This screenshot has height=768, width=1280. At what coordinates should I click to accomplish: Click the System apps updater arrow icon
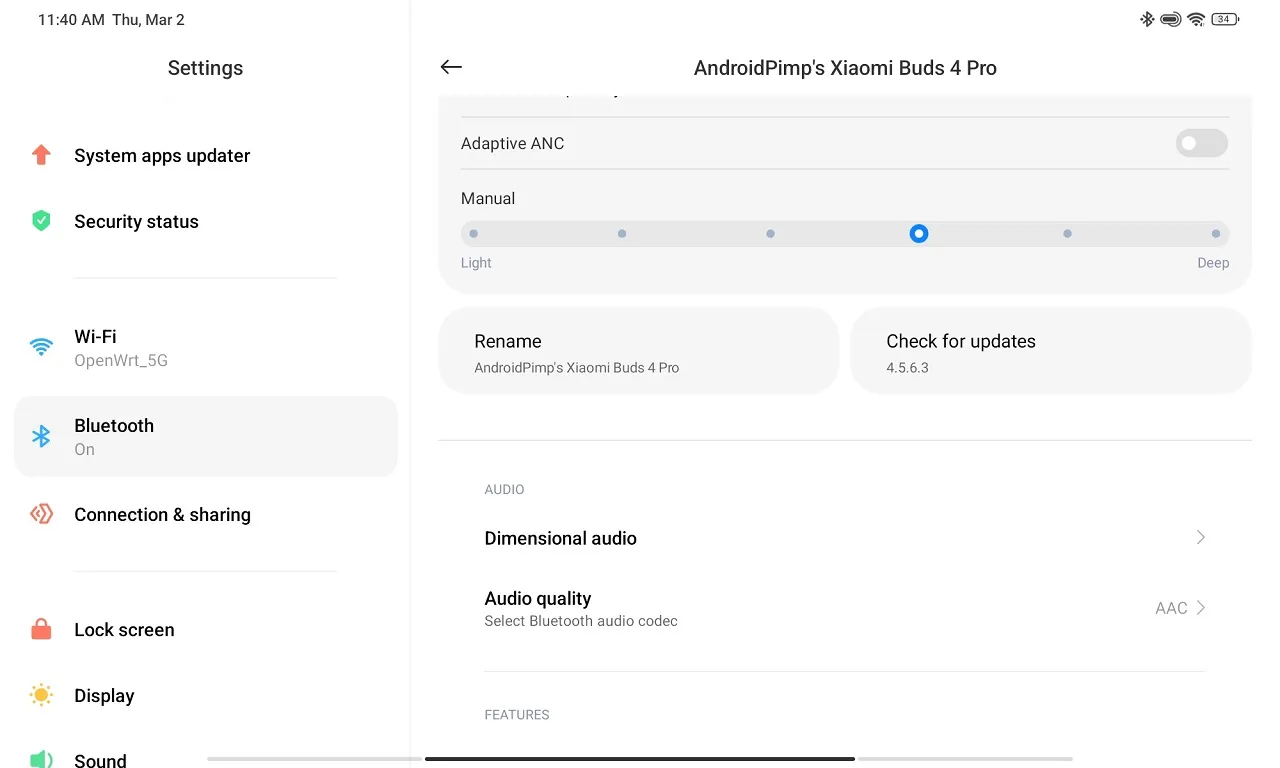point(41,155)
